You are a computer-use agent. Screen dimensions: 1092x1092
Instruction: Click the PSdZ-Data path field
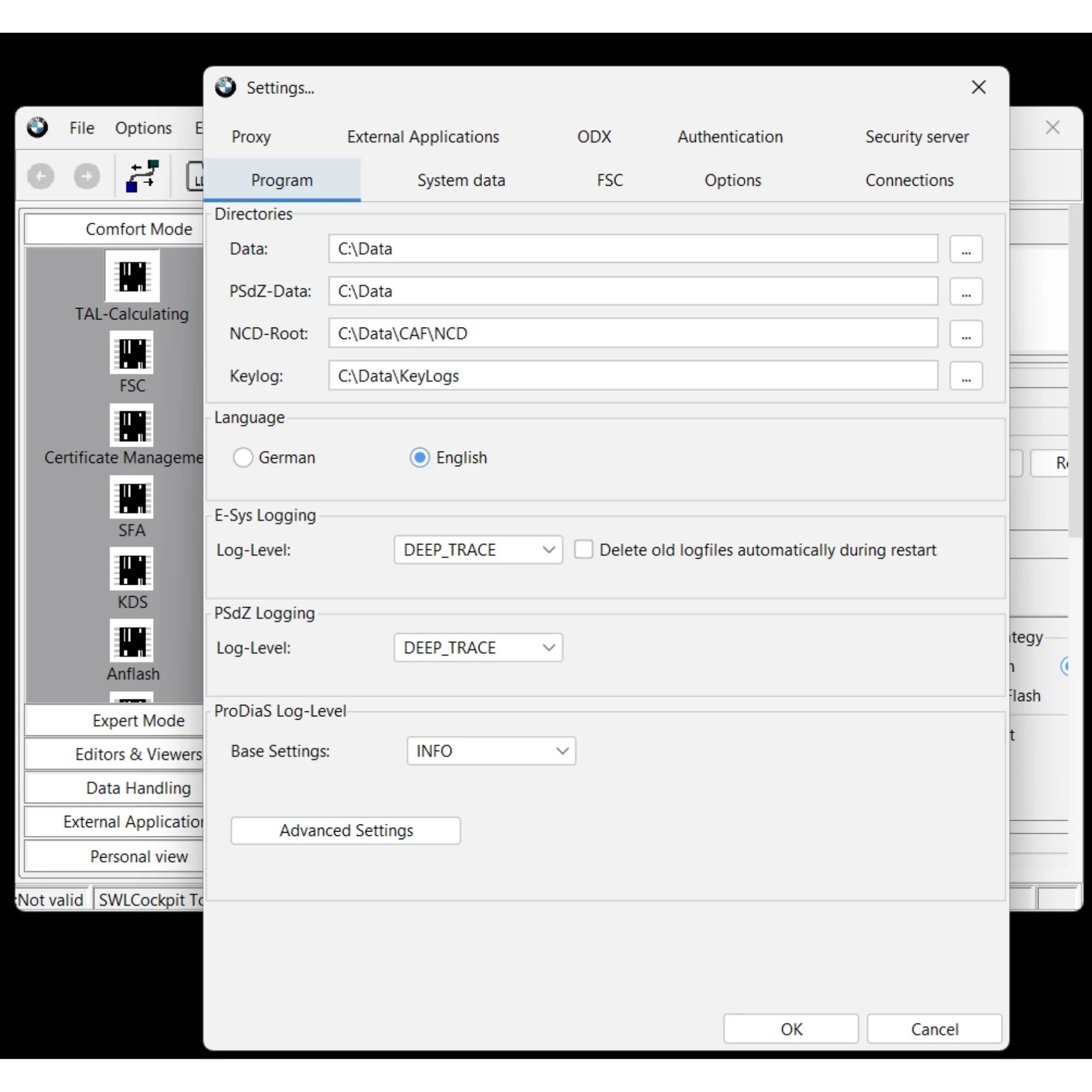coord(633,291)
